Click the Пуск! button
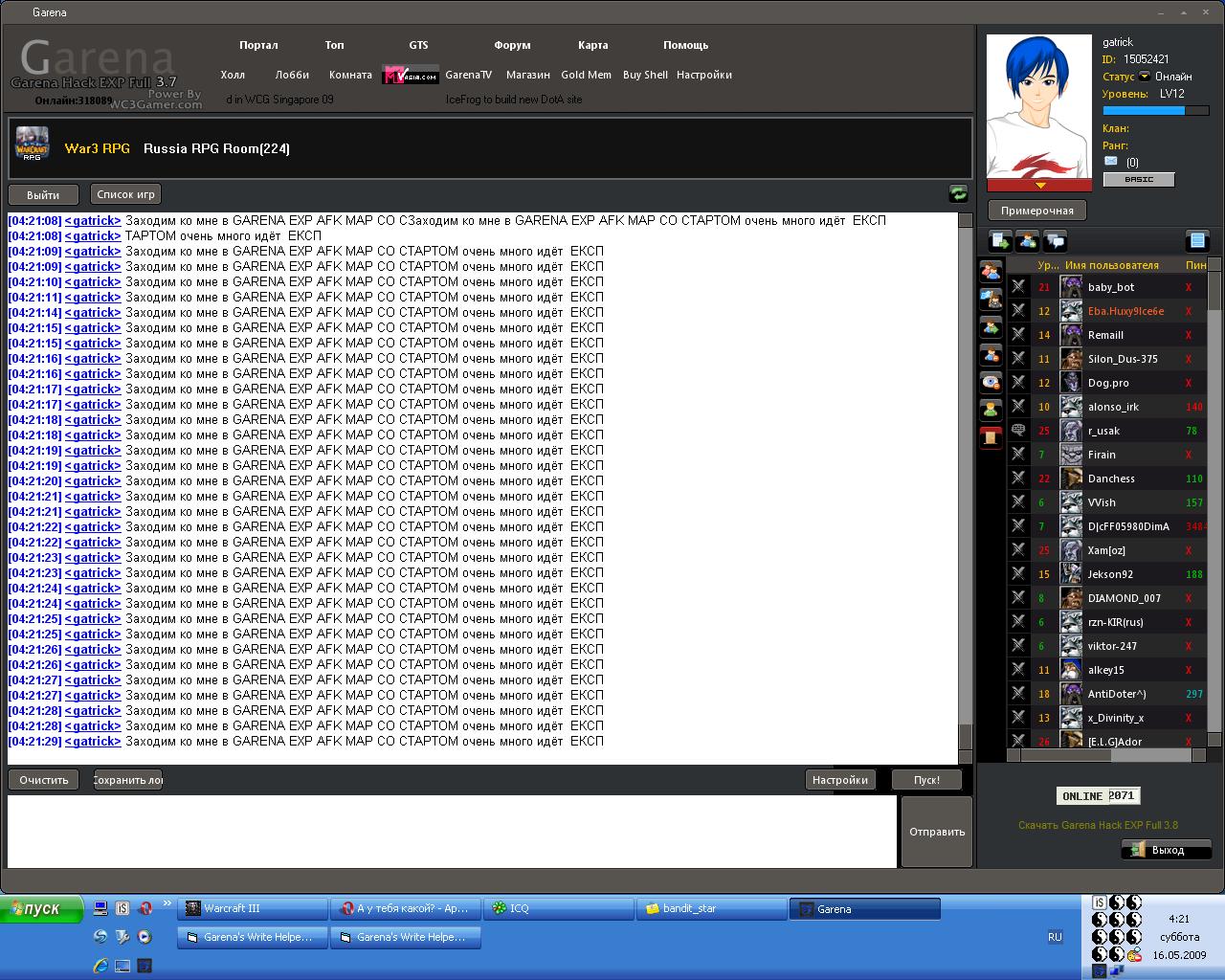The width and height of the screenshot is (1225, 980). [926, 780]
